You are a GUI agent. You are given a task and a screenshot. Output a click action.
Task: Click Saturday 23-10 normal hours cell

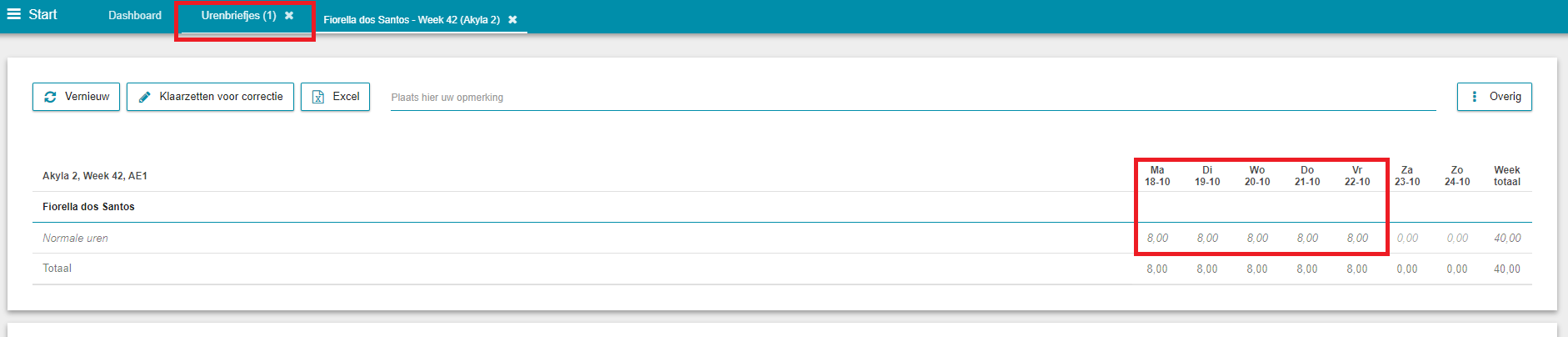pyautogui.click(x=1407, y=239)
